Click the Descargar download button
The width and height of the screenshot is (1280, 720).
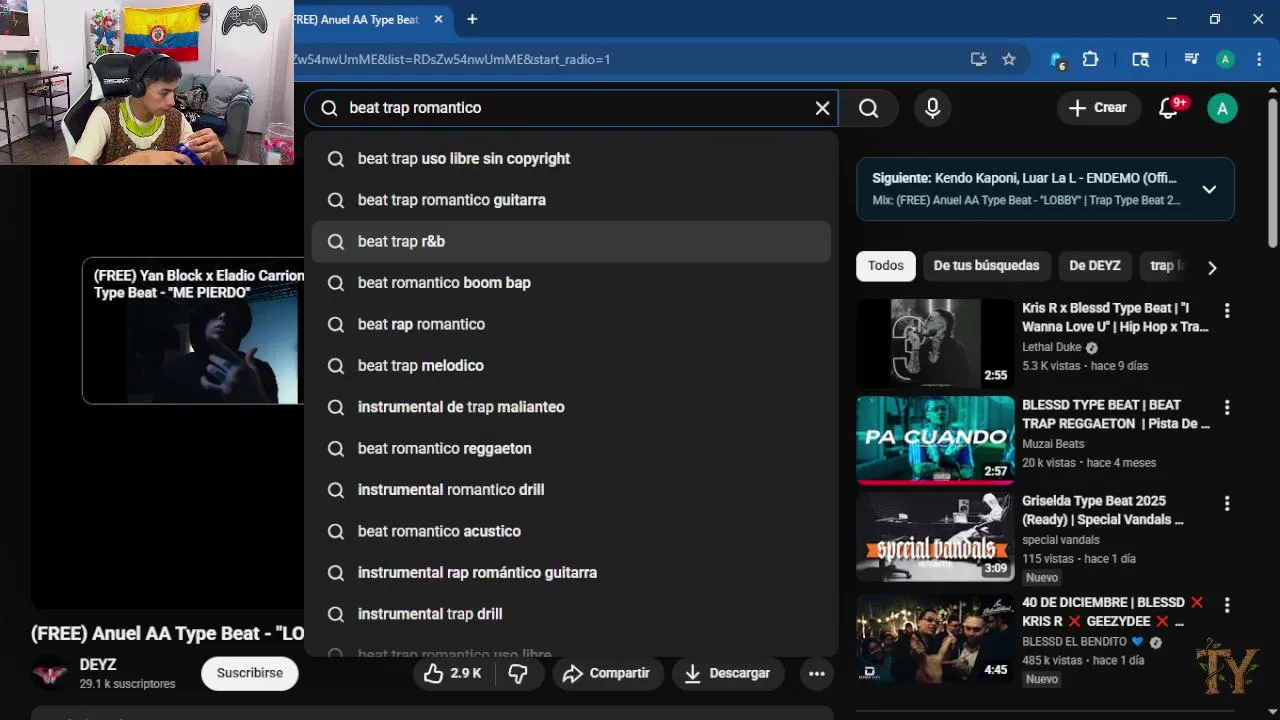(x=727, y=674)
